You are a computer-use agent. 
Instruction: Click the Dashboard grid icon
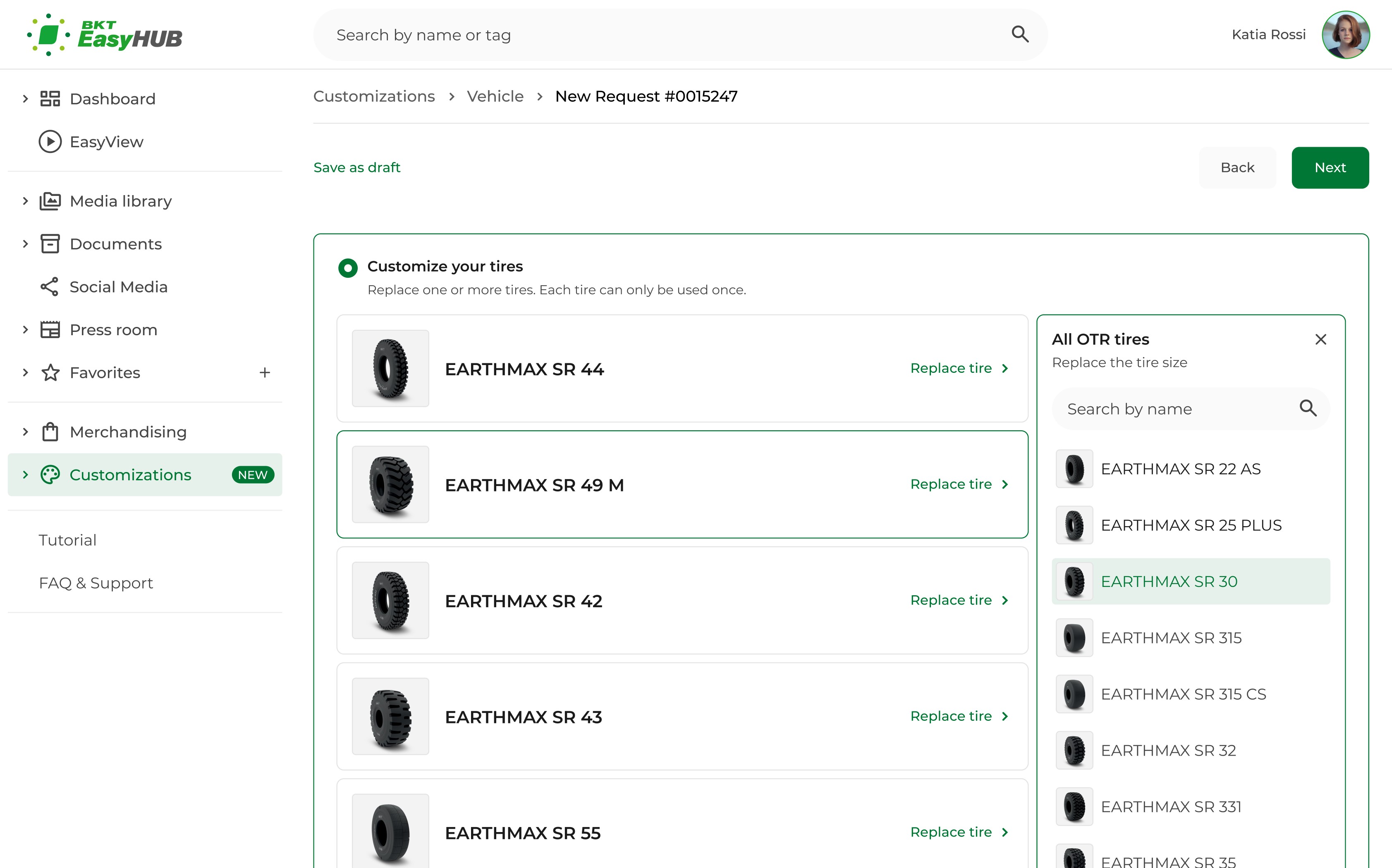pos(50,99)
